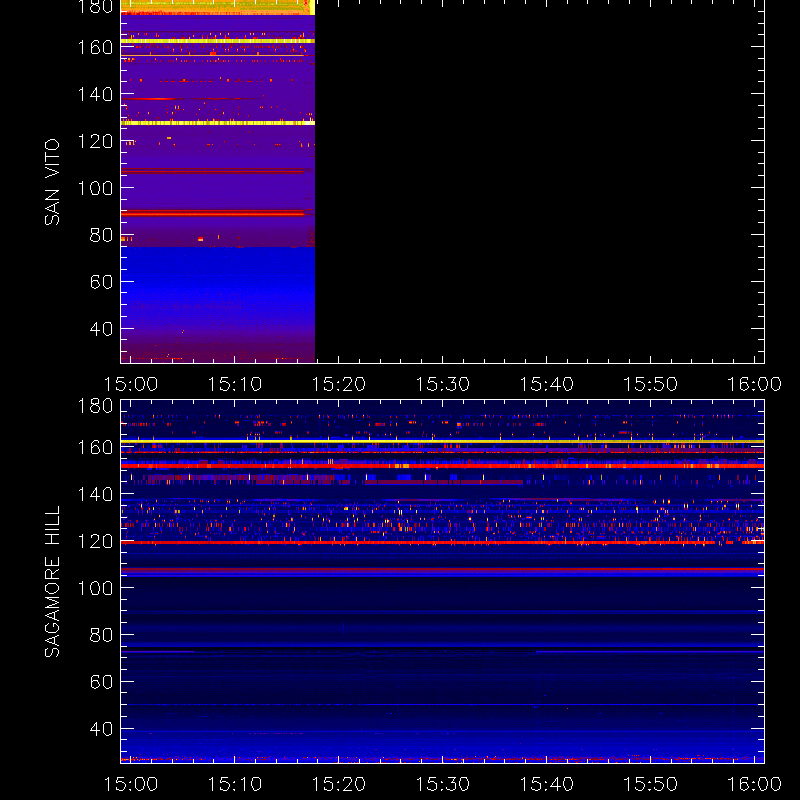The height and width of the screenshot is (800, 800).
Task: Click 15:10 under the Sagamore Hill plot
Action: pos(234,784)
